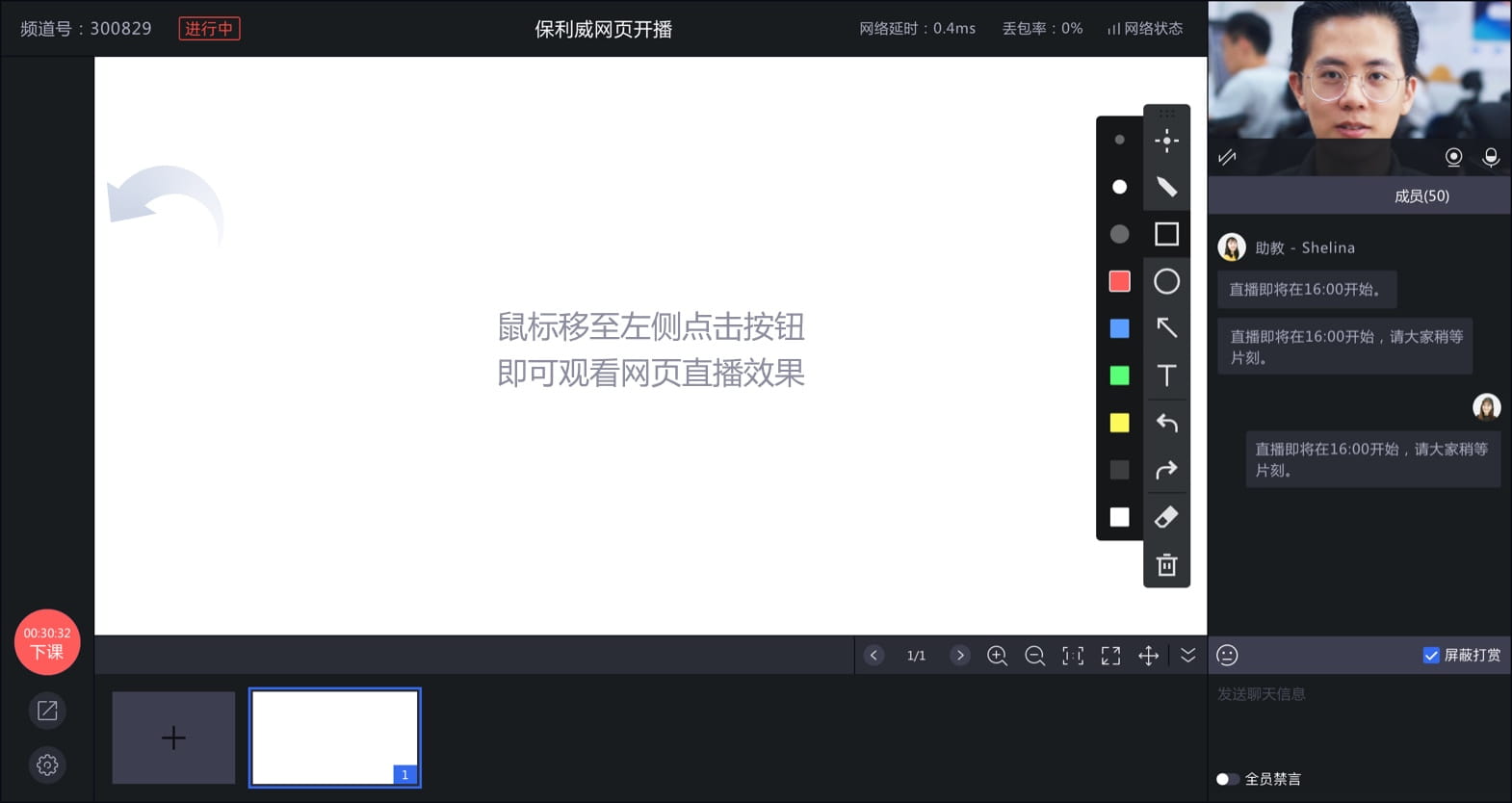Select the rectangle shape tool
1512x803 pixels.
coord(1166,234)
